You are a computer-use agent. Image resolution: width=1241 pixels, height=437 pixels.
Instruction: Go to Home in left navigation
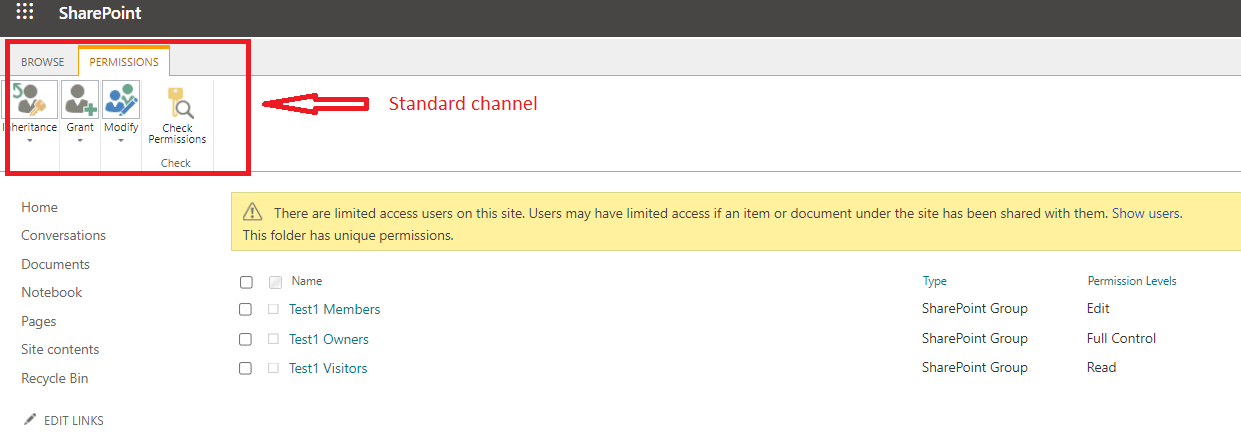tap(39, 207)
